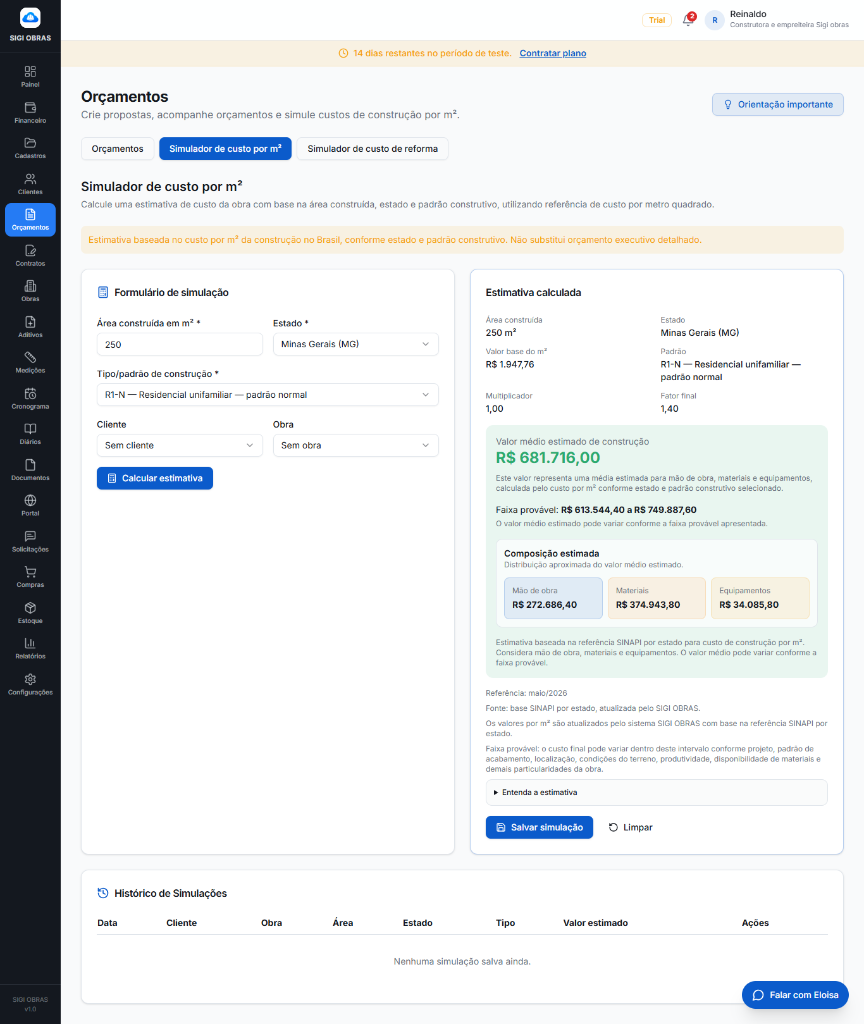Open the 'Falar com Eloisa' chat
864x1024 pixels.
tap(795, 995)
